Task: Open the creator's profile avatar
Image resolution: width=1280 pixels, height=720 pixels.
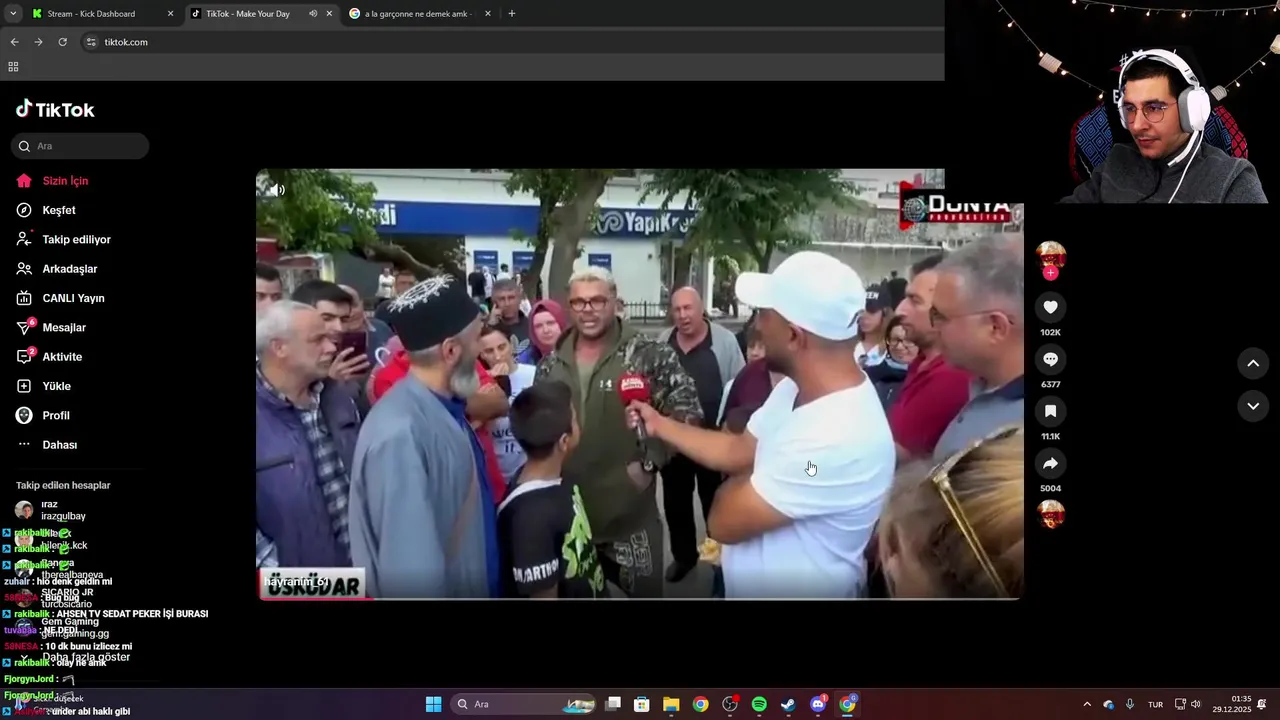Action: point(1050,255)
